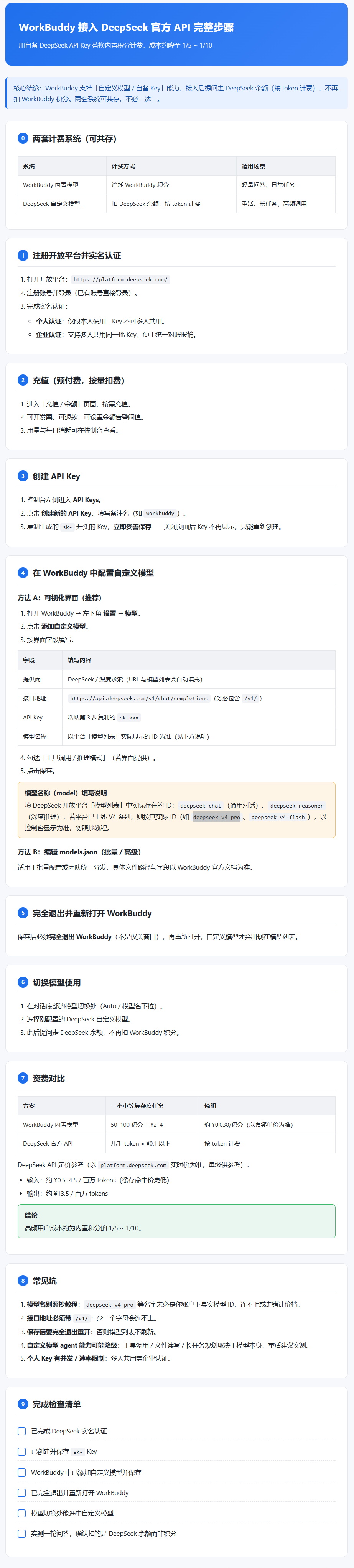Click the 模型名称 field cell
The height and width of the screenshot is (1568, 354).
[40, 737]
